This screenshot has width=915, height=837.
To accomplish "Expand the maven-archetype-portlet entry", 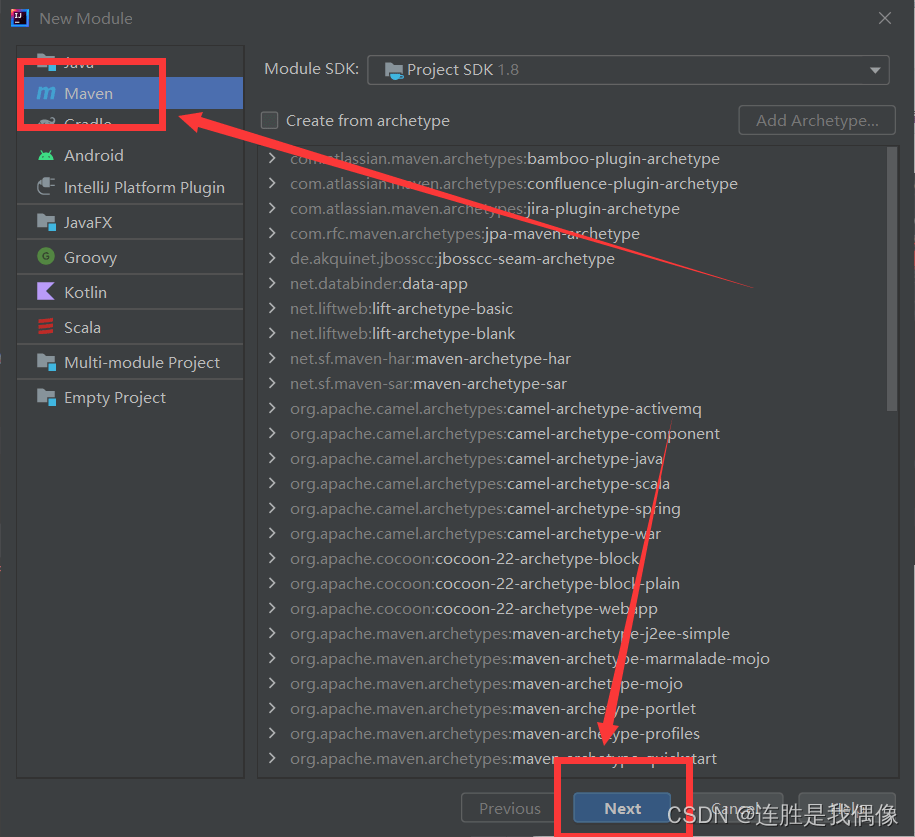I will pos(272,709).
